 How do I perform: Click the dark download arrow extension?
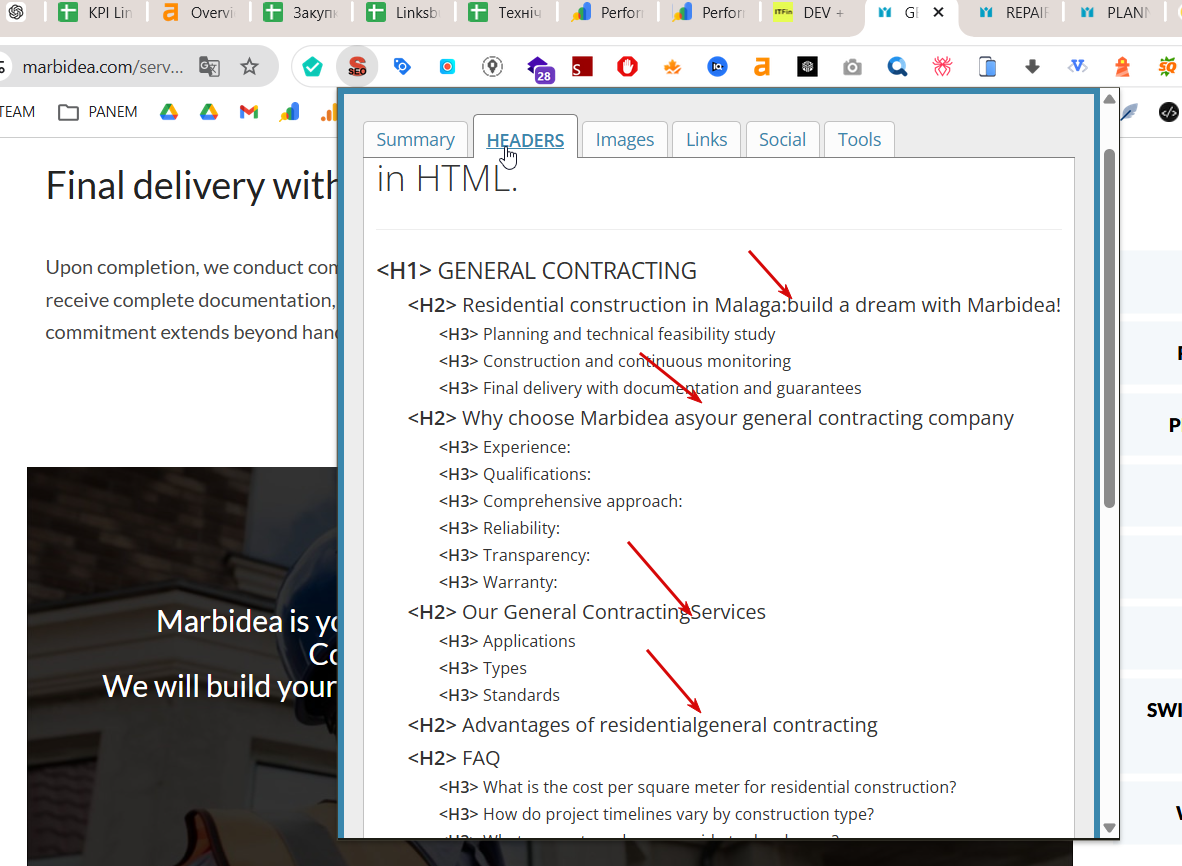(1032, 67)
